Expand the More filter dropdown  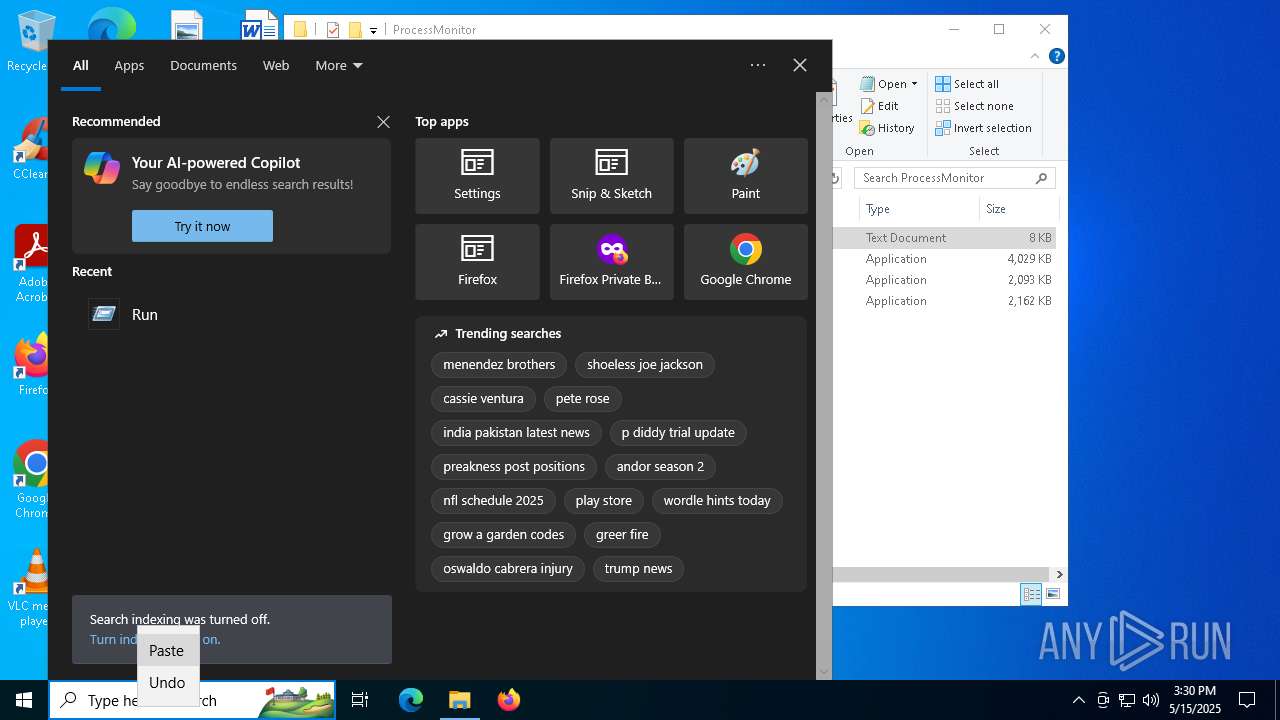(x=339, y=65)
